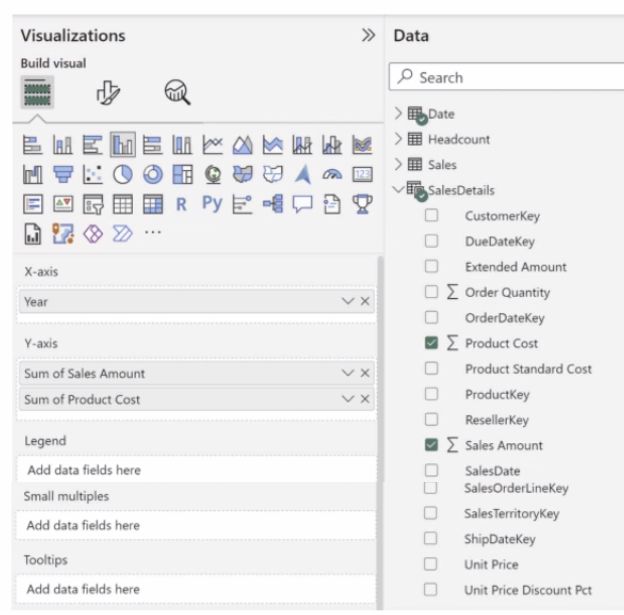Select the Azure map arrow visual

(303, 174)
